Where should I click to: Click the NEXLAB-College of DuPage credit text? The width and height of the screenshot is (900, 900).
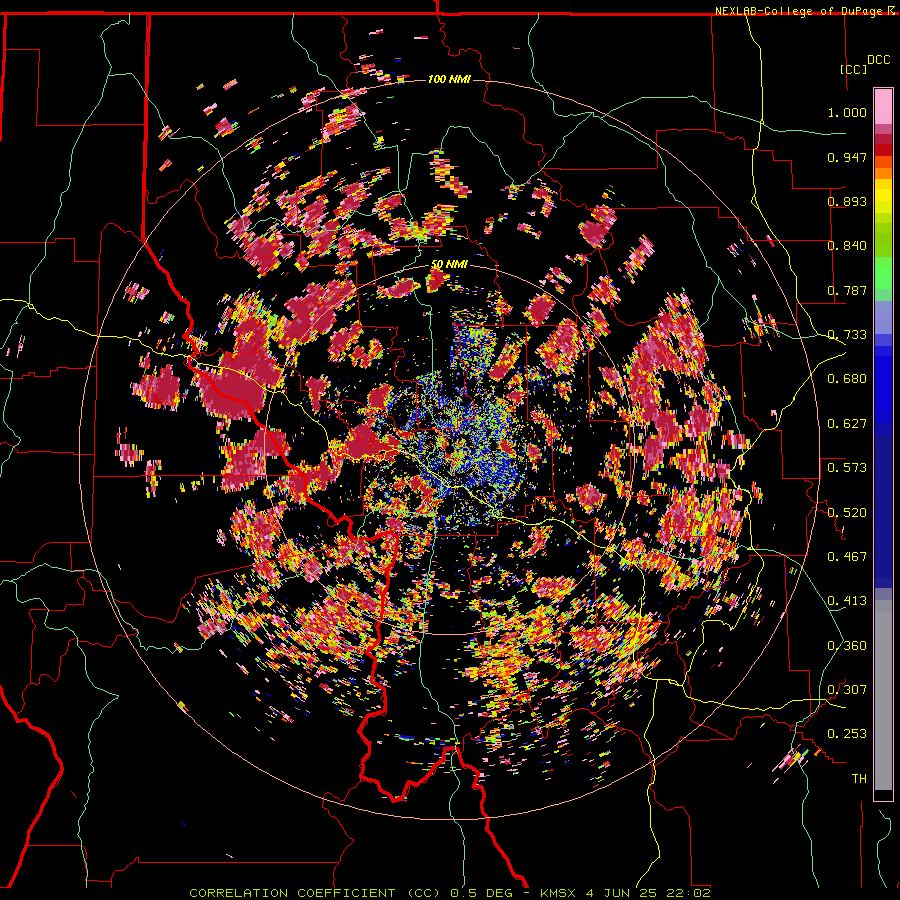pyautogui.click(x=801, y=11)
